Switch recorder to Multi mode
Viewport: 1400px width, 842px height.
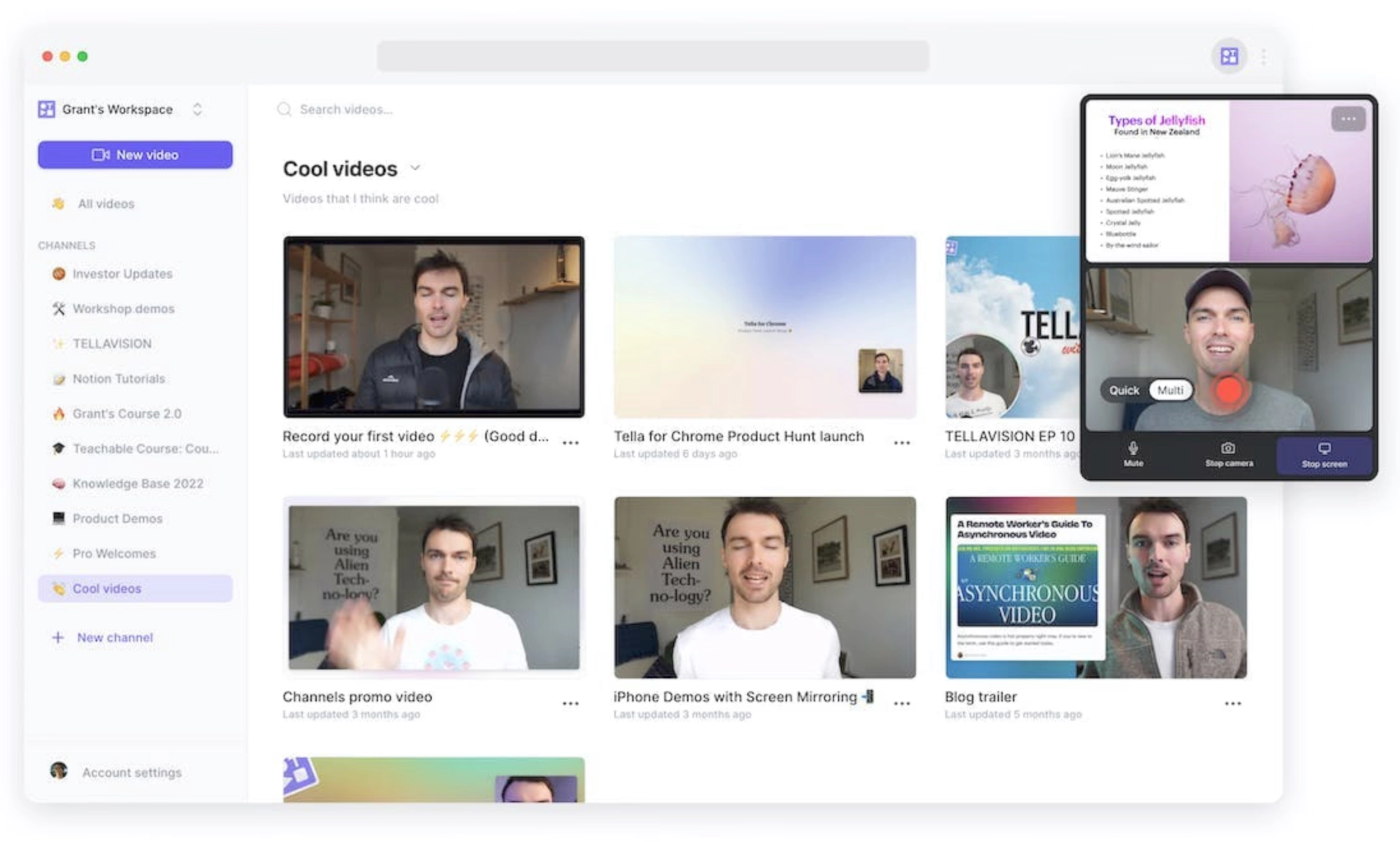[1170, 390]
